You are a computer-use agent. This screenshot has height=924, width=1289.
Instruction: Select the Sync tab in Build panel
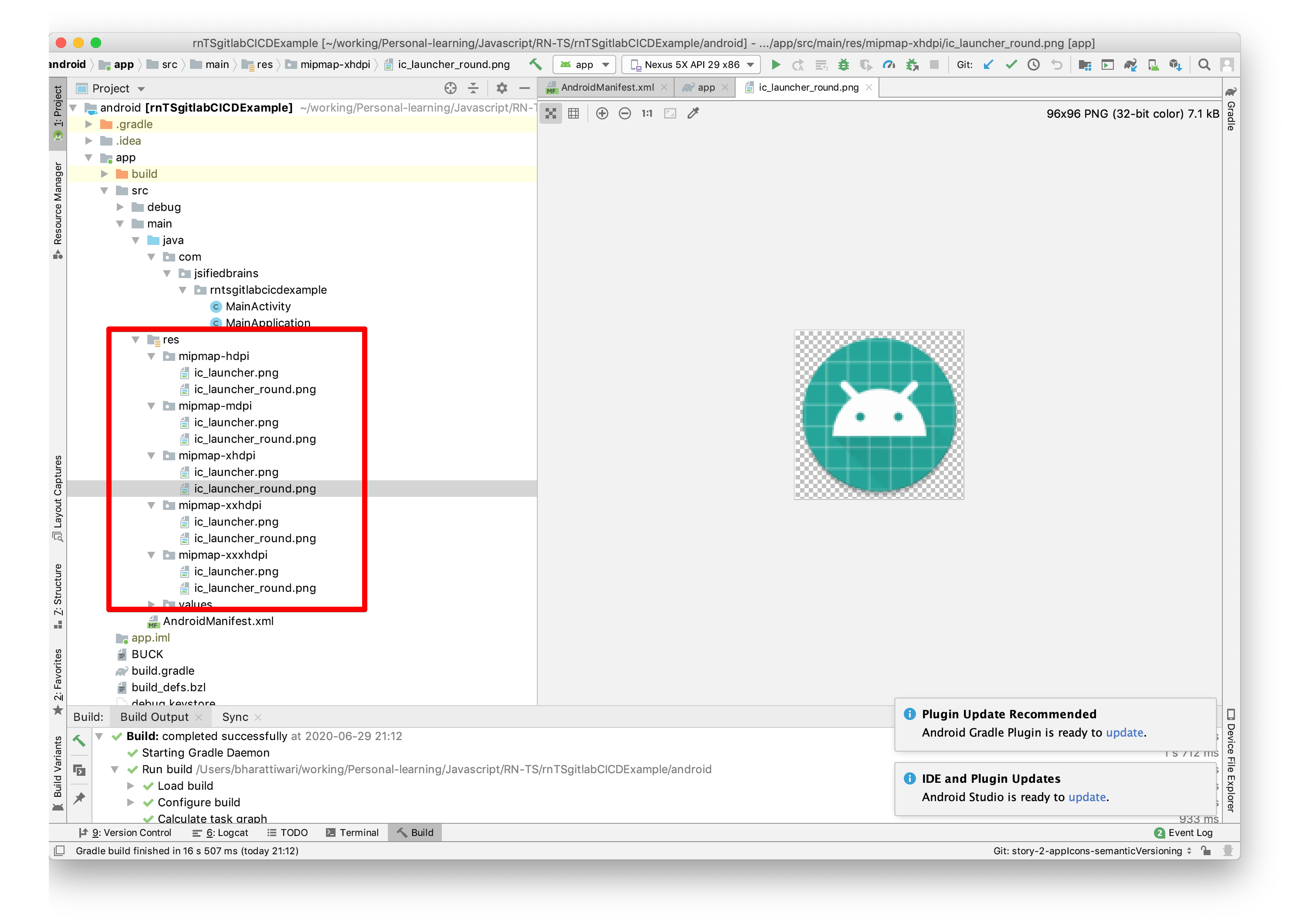[x=235, y=717]
